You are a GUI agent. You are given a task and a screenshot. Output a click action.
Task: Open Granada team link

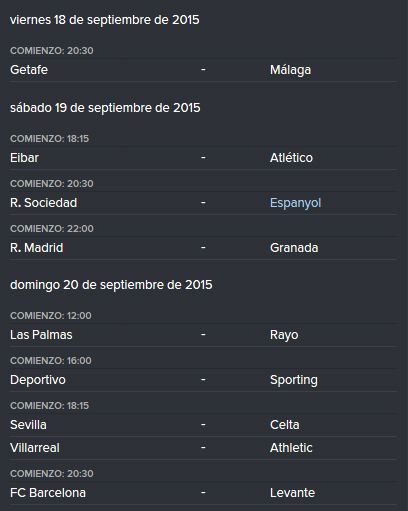294,248
